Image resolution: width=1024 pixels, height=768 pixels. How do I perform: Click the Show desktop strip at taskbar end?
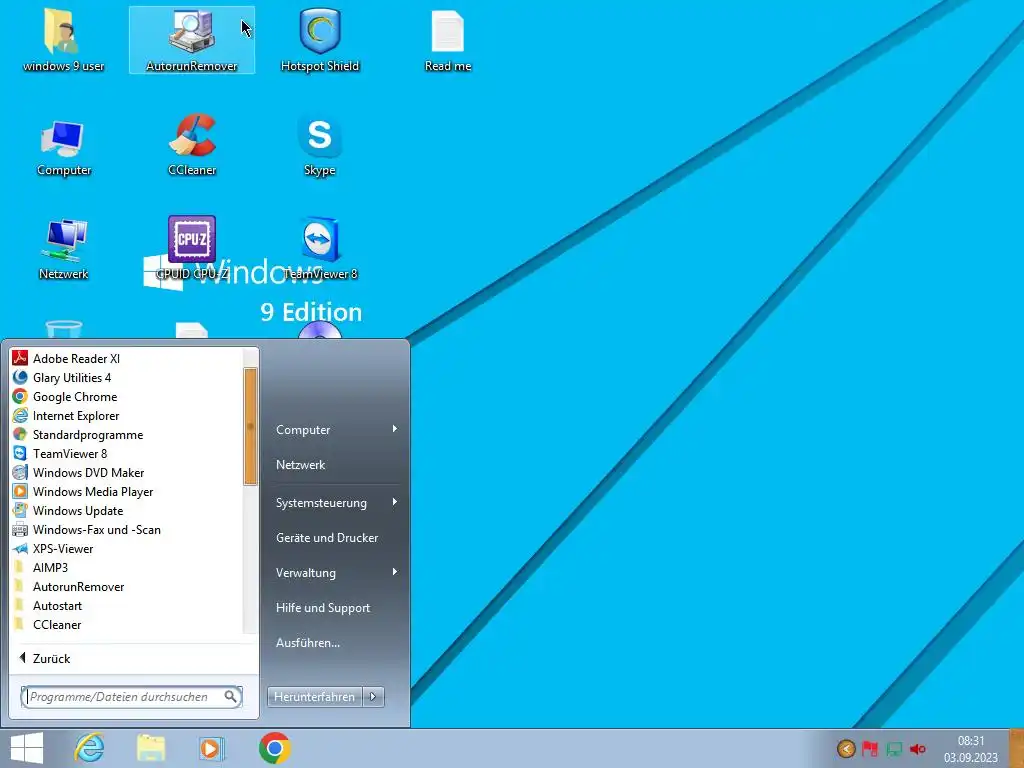click(x=1016, y=748)
